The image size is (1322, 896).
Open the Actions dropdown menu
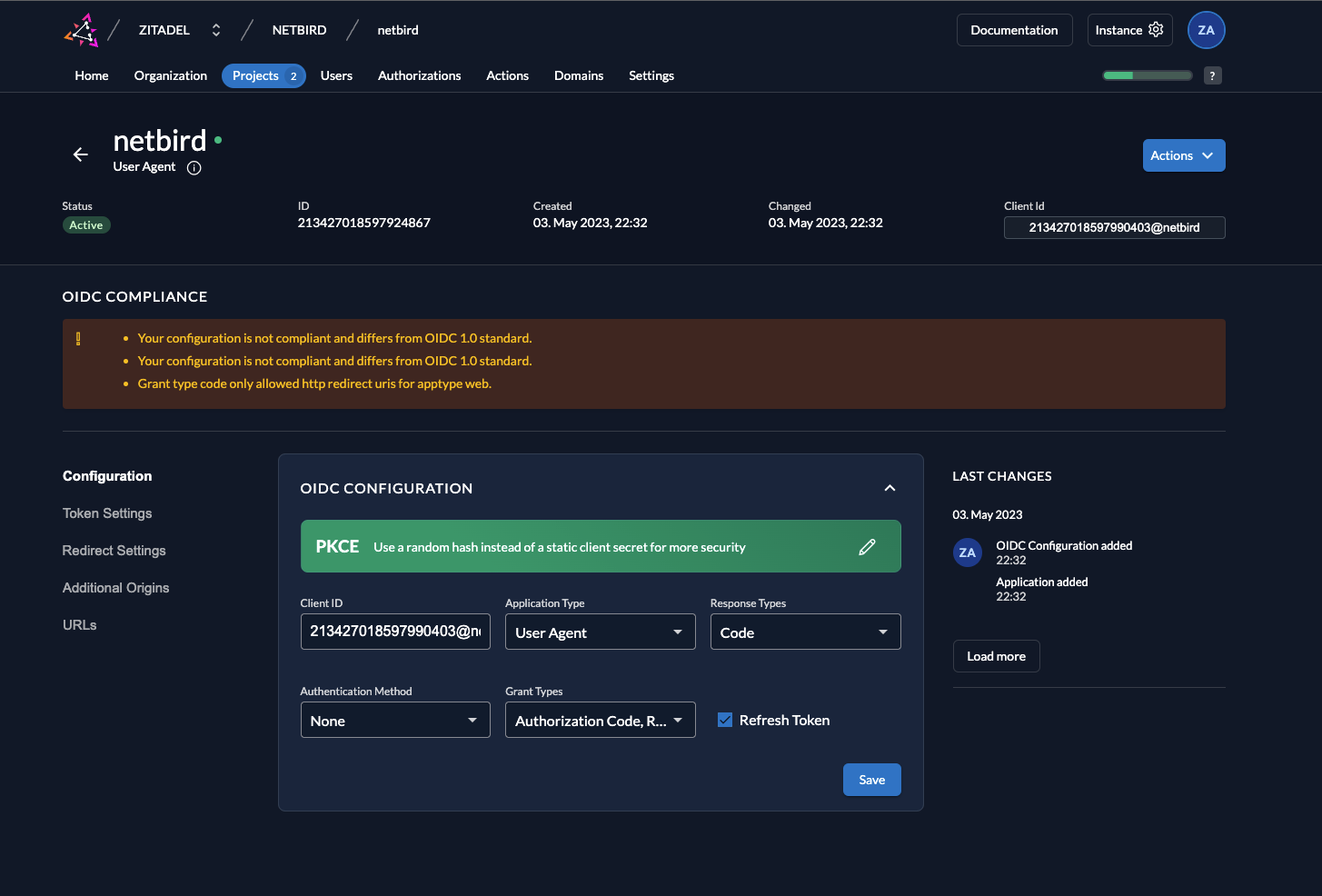coord(1183,154)
